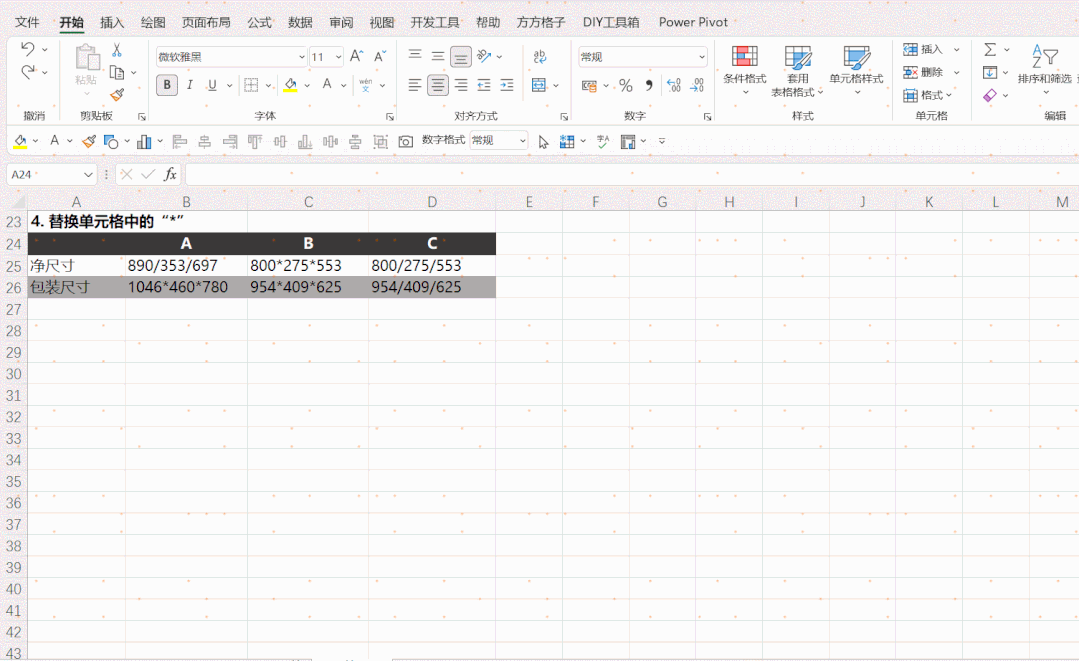Open Conditional Formatting (条件格式)
Image resolution: width=1079 pixels, height=661 pixels.
click(745, 70)
